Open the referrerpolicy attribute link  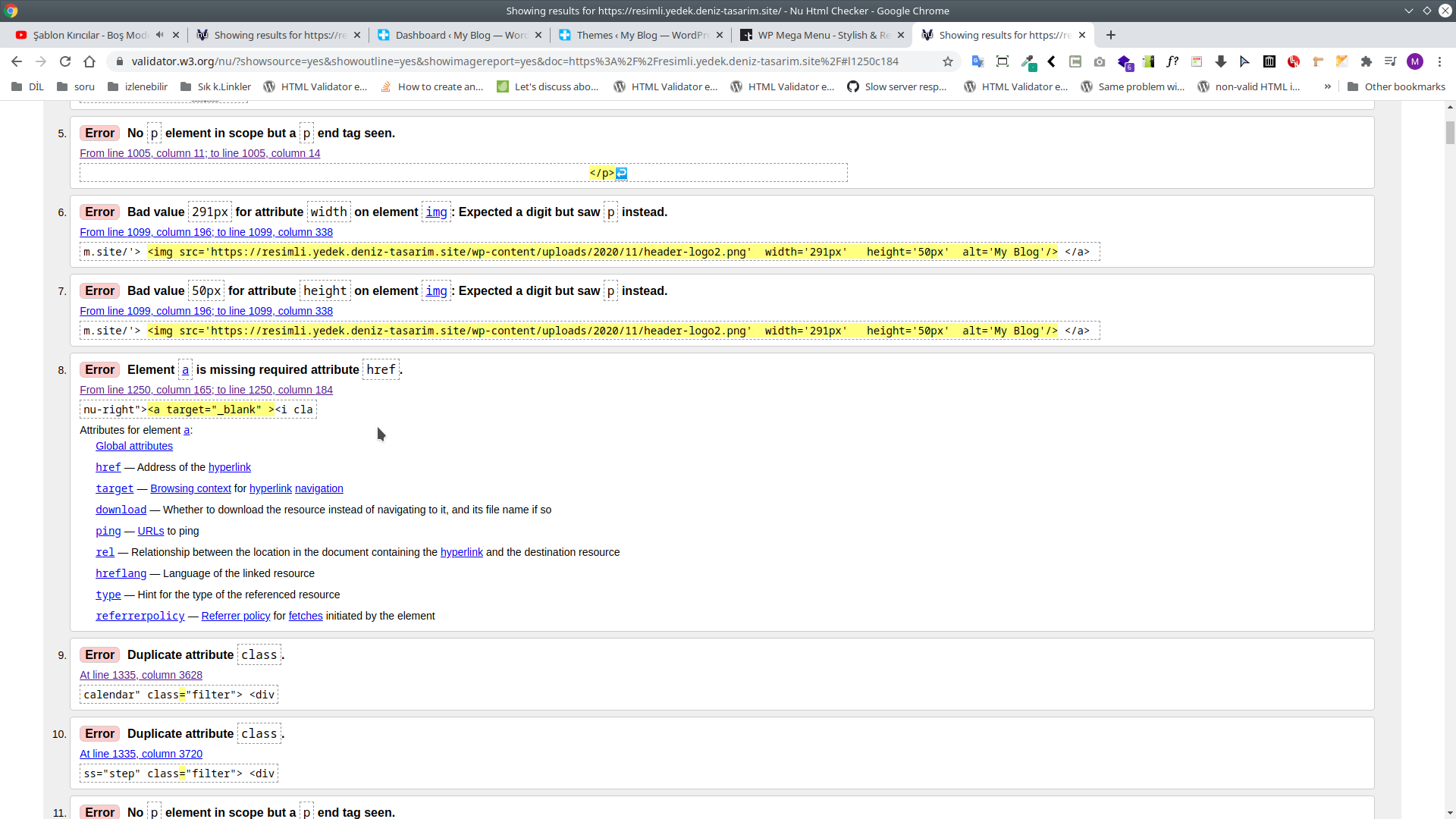coord(140,616)
